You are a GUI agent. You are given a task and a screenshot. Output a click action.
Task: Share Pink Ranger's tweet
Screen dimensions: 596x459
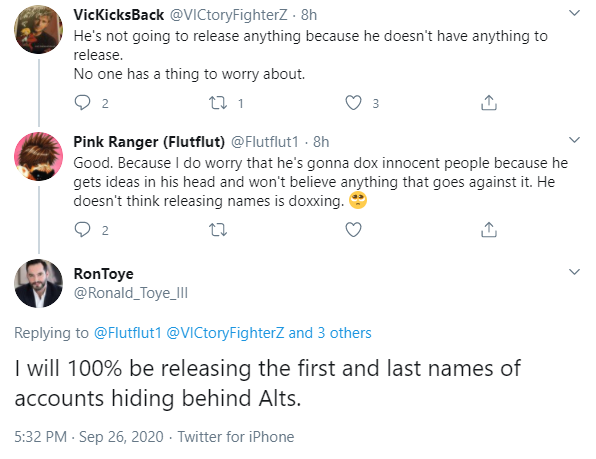(489, 230)
